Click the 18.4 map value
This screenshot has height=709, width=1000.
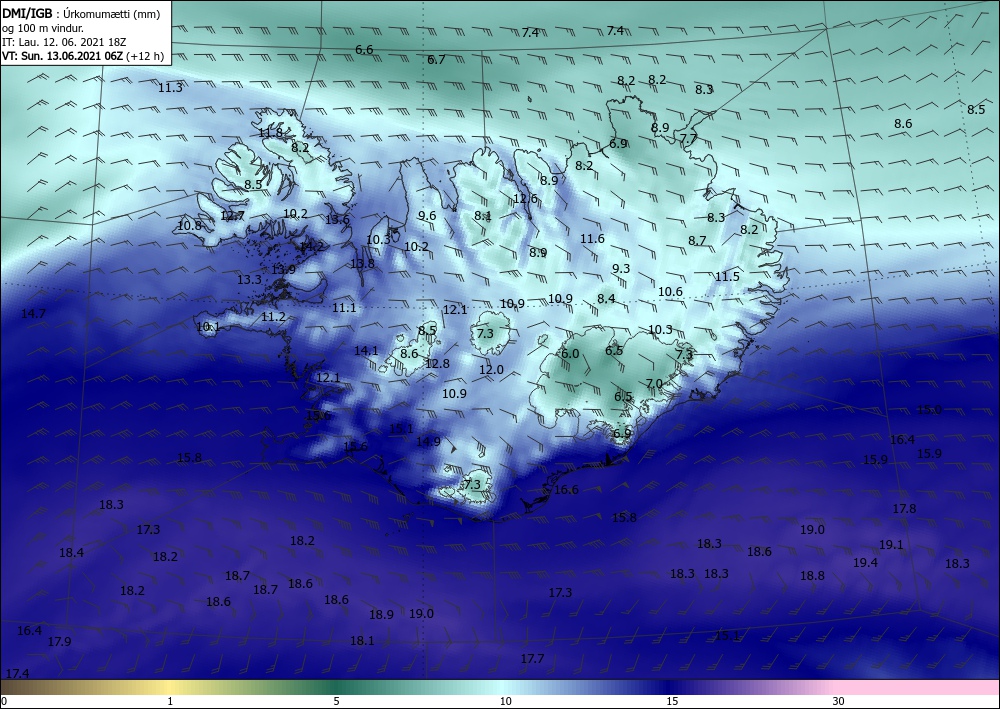71,553
